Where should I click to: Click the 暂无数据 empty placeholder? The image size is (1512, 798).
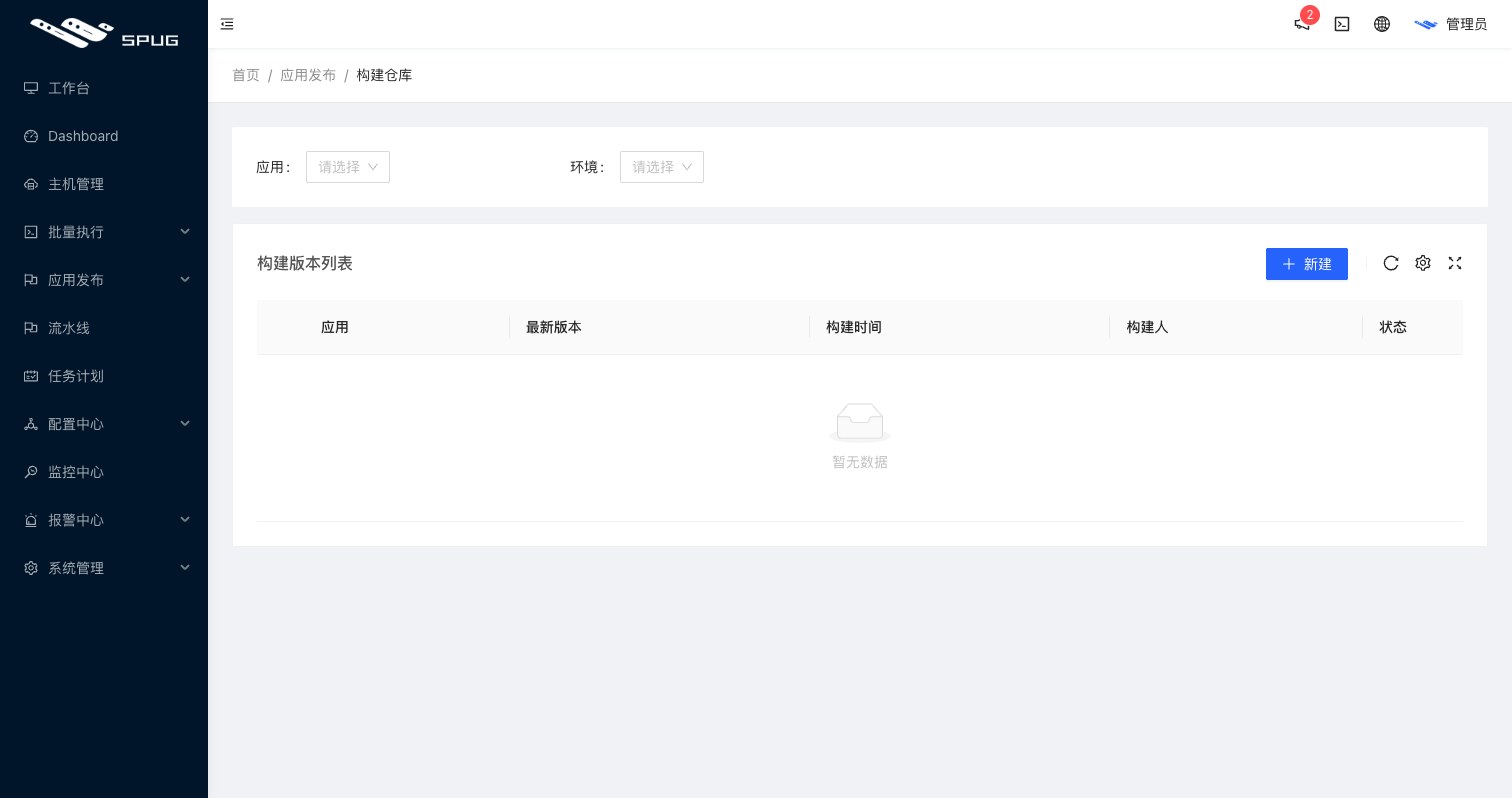pyautogui.click(x=860, y=437)
